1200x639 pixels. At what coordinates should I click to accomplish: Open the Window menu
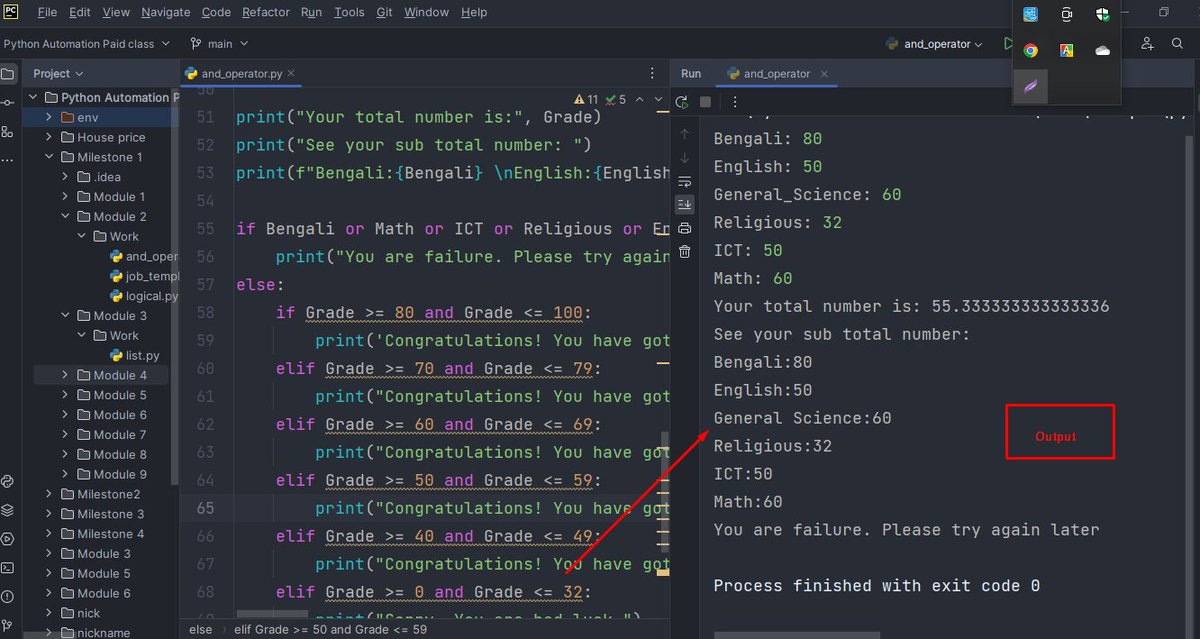(x=426, y=12)
